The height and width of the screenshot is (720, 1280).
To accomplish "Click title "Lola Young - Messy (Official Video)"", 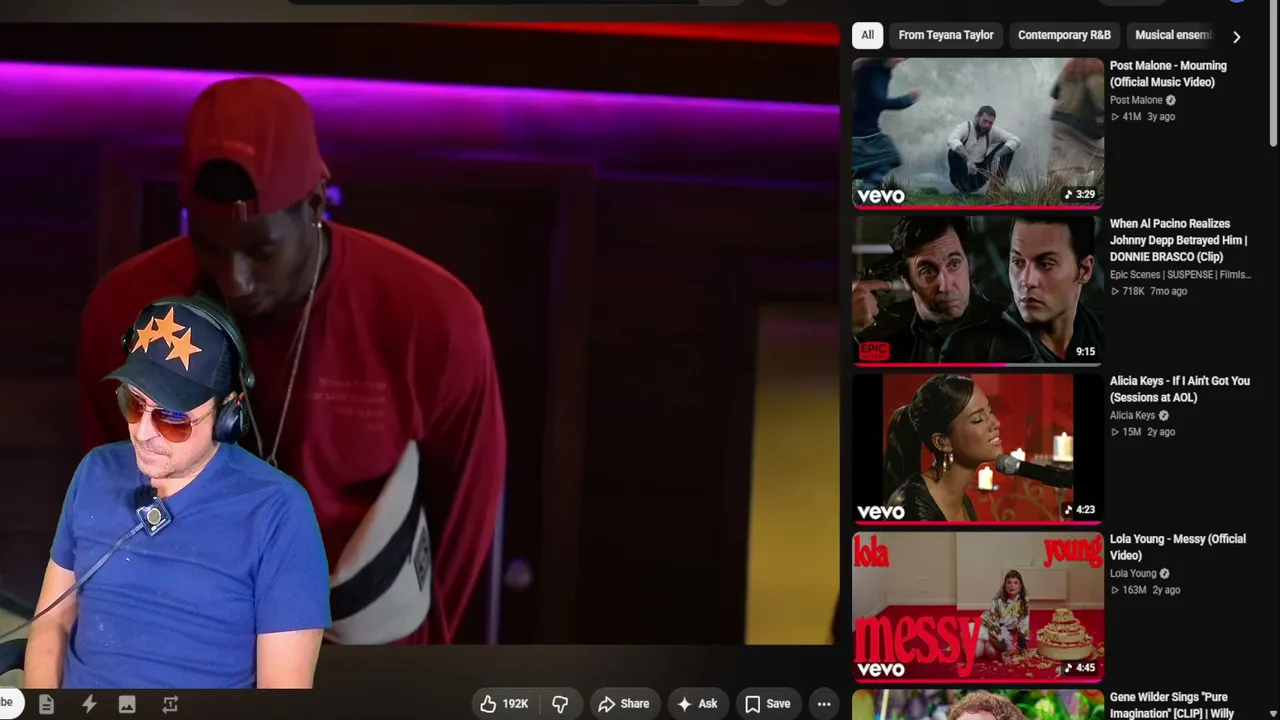I will 1177,547.
